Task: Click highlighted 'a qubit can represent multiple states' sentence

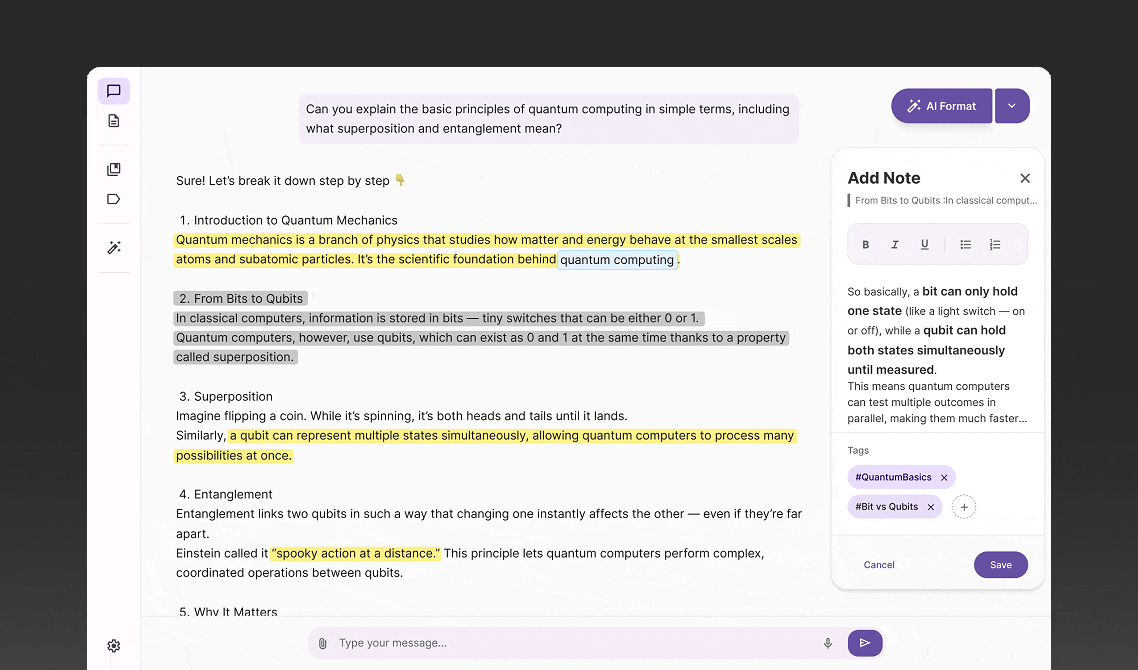Action: (x=486, y=446)
